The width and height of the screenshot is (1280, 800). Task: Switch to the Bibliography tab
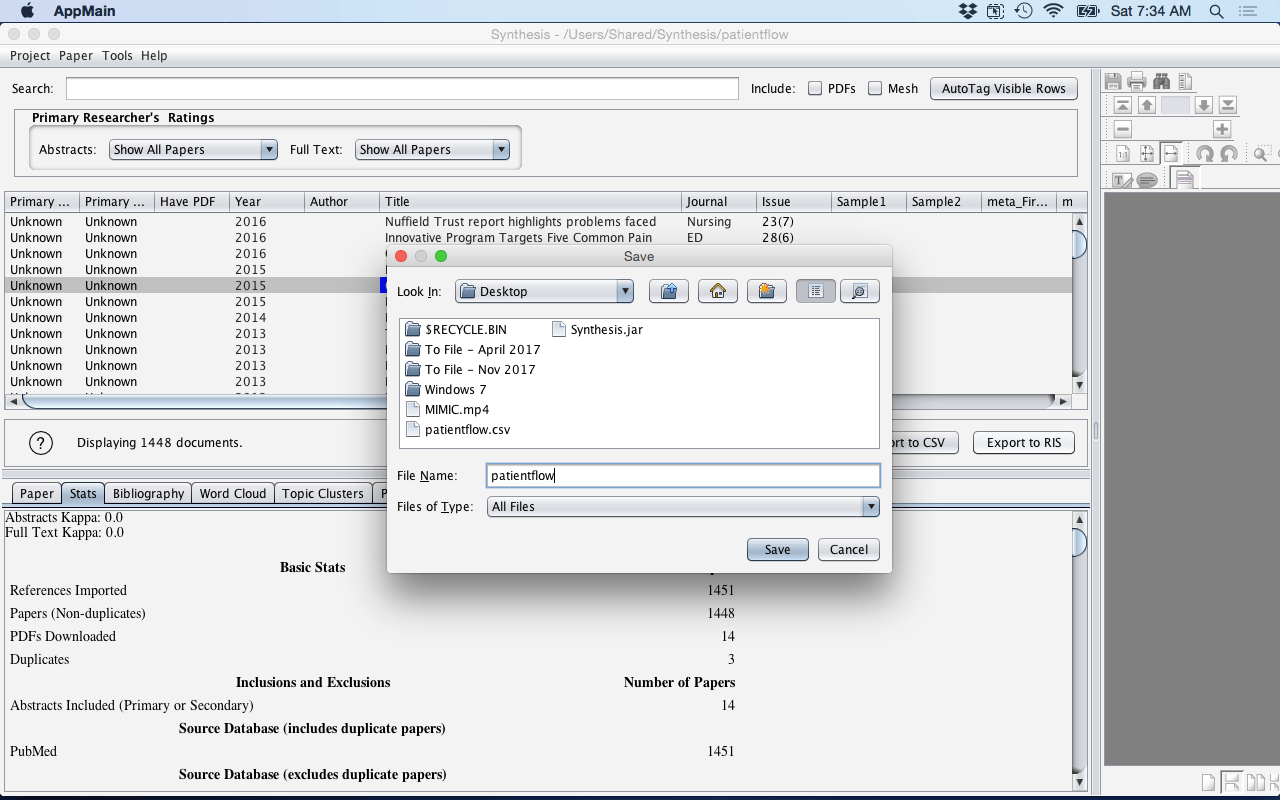pos(147,493)
